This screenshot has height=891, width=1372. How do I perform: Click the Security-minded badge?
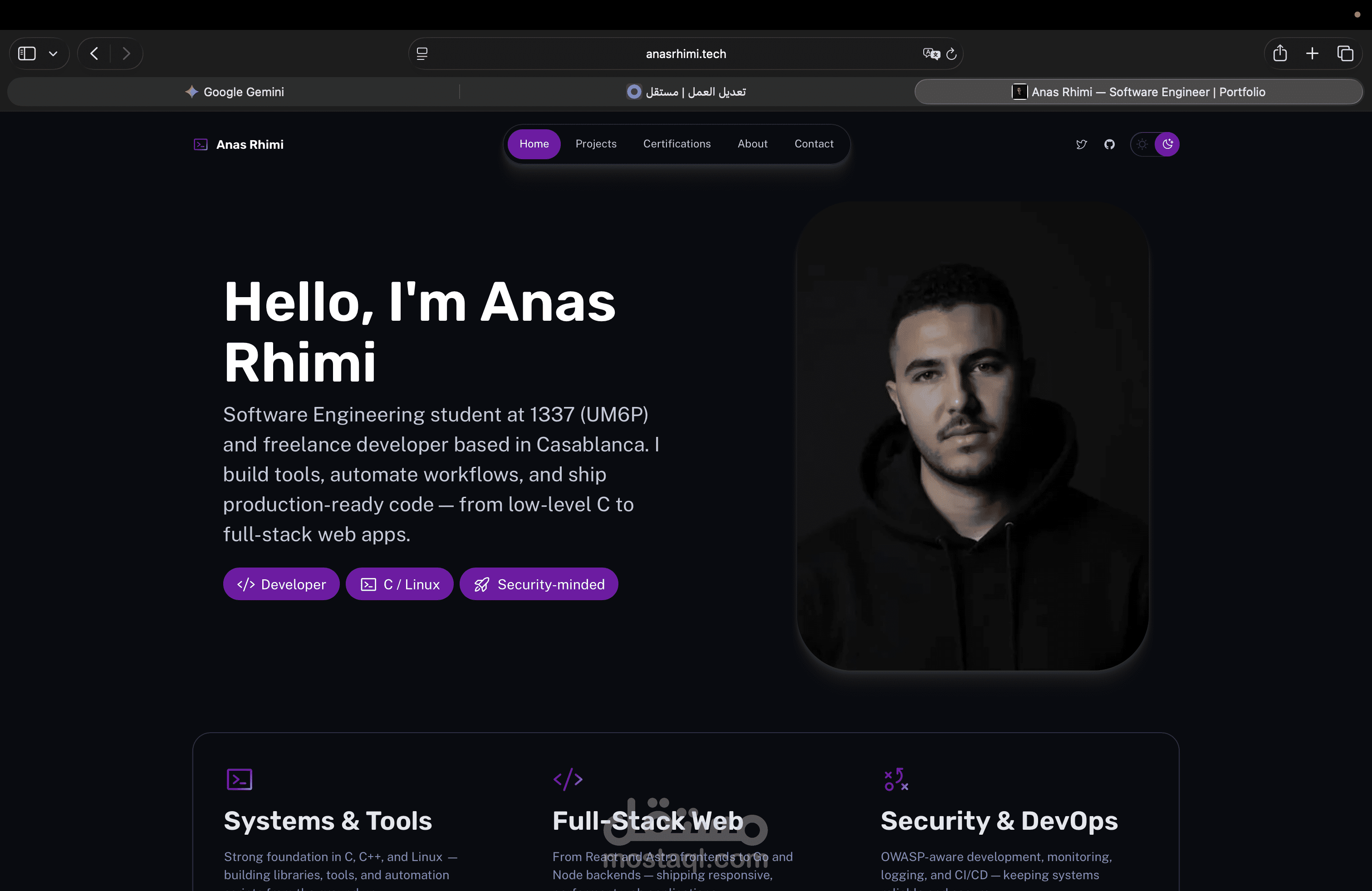click(x=539, y=584)
